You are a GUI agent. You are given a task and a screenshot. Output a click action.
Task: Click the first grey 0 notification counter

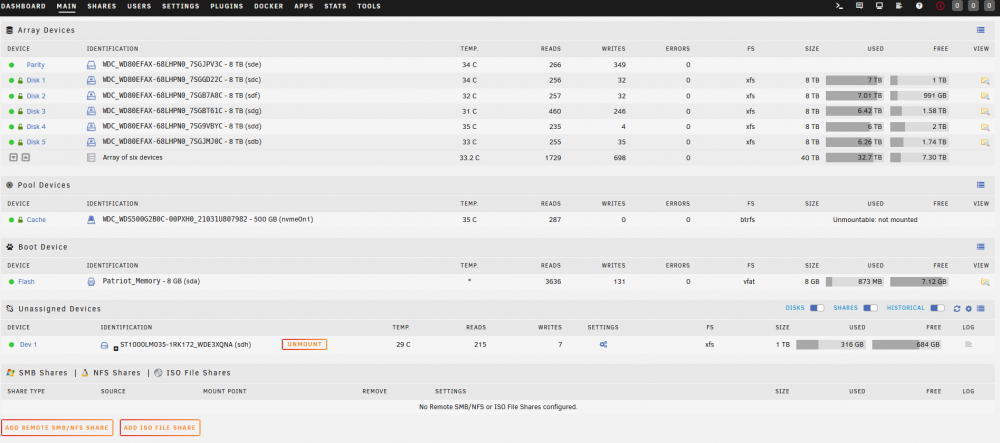coord(957,6)
